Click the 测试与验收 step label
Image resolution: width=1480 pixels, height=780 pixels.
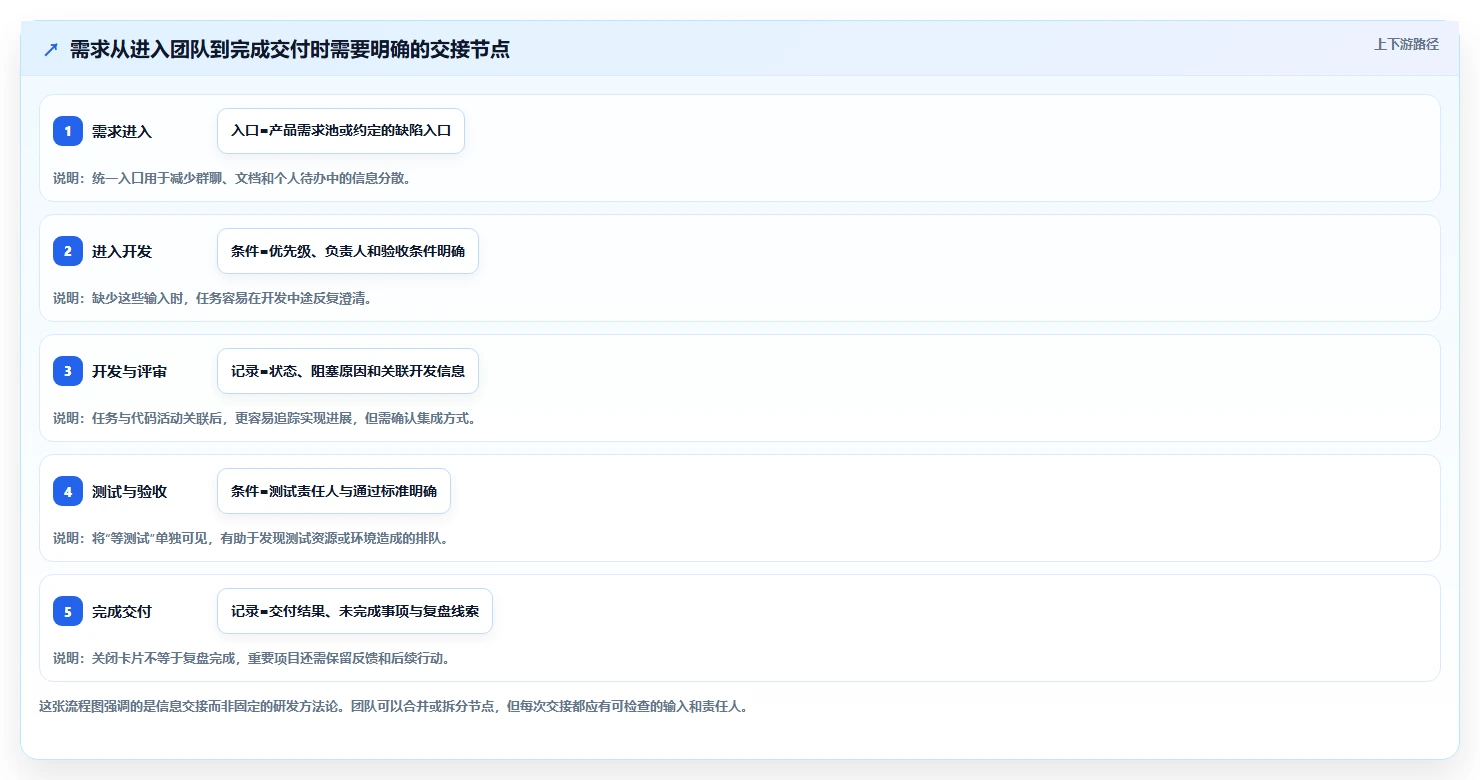(x=129, y=491)
